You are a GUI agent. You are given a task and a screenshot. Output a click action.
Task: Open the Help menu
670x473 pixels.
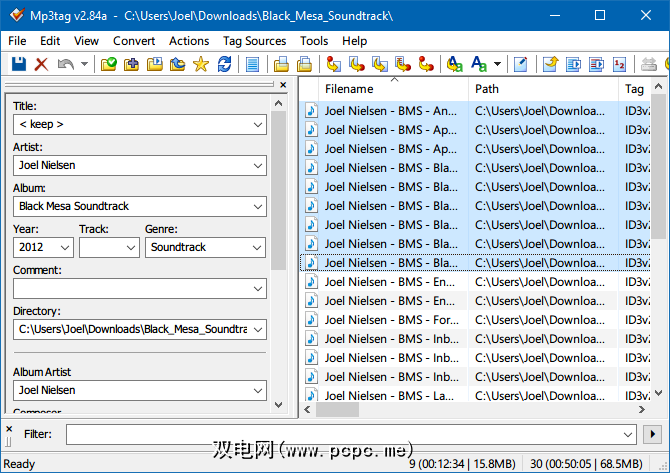[x=354, y=41]
